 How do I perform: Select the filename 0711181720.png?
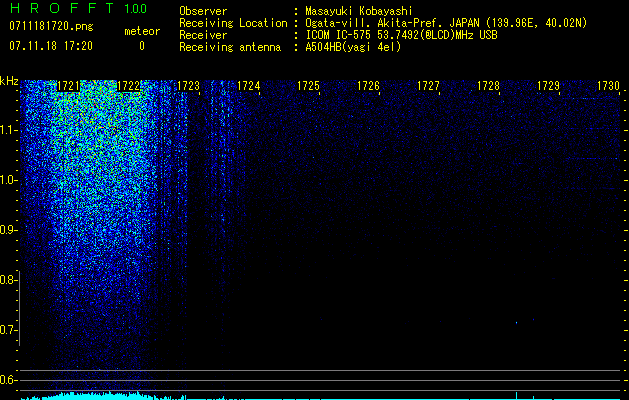(51, 26)
